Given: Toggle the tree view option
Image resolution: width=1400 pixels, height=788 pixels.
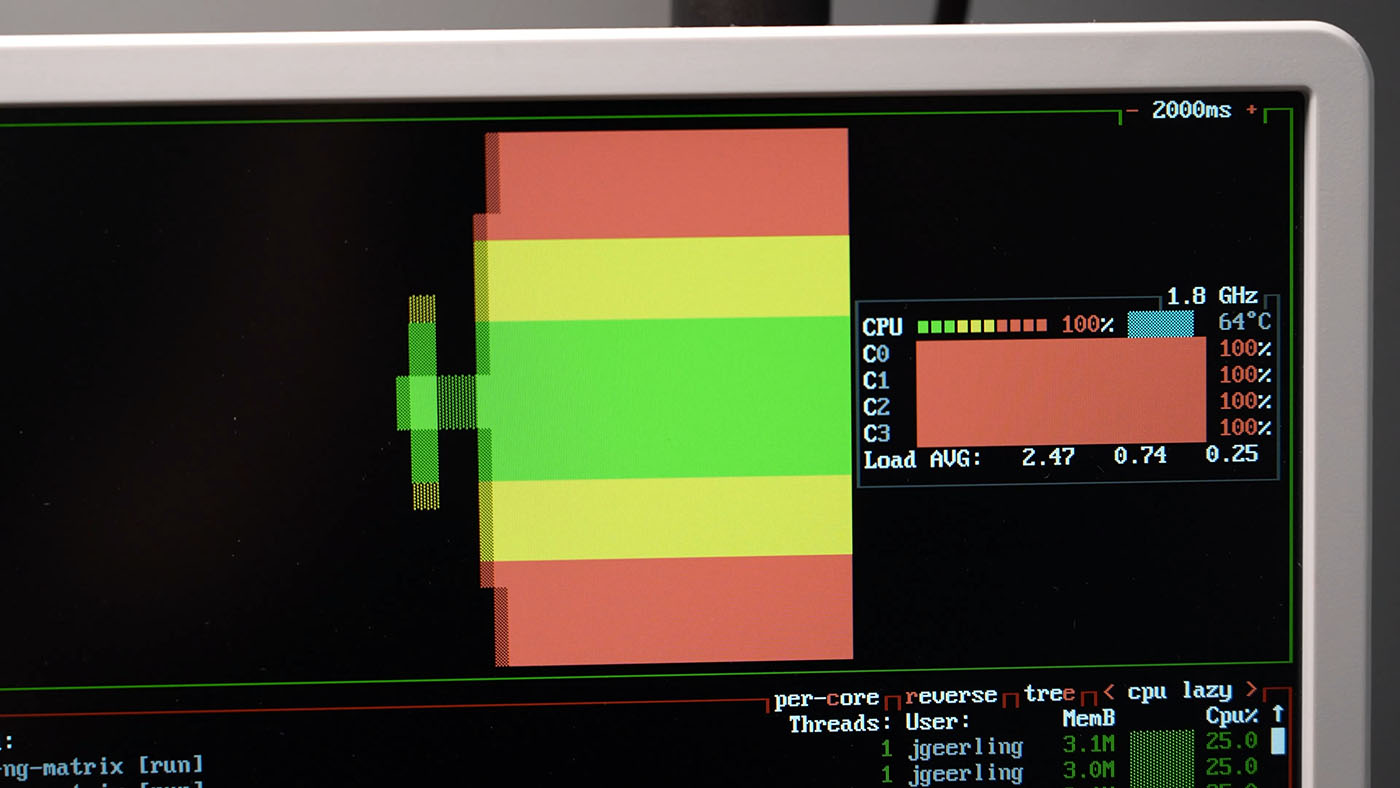Looking at the screenshot, I should pos(1050,693).
